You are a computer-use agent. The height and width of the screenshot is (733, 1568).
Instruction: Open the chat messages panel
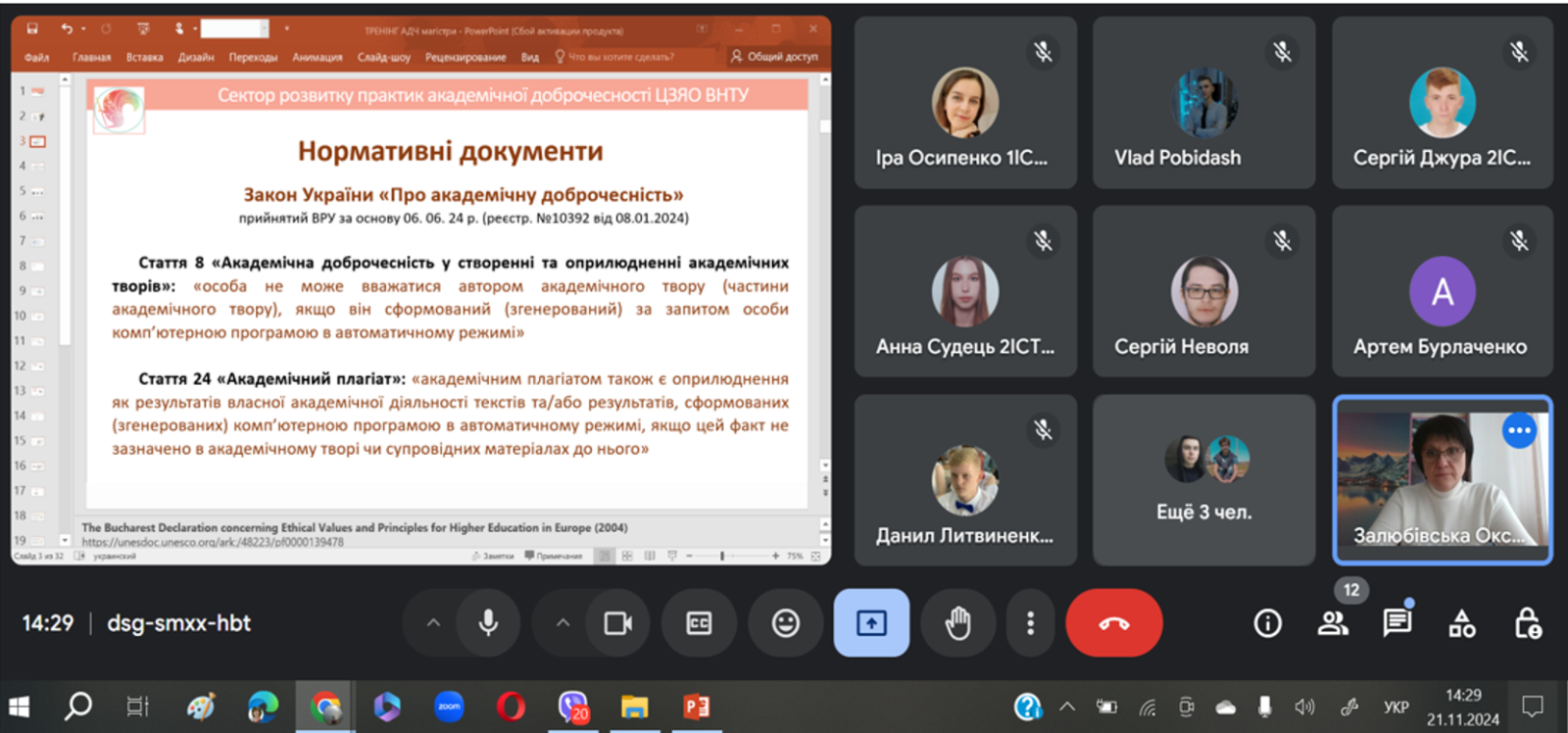(1396, 622)
